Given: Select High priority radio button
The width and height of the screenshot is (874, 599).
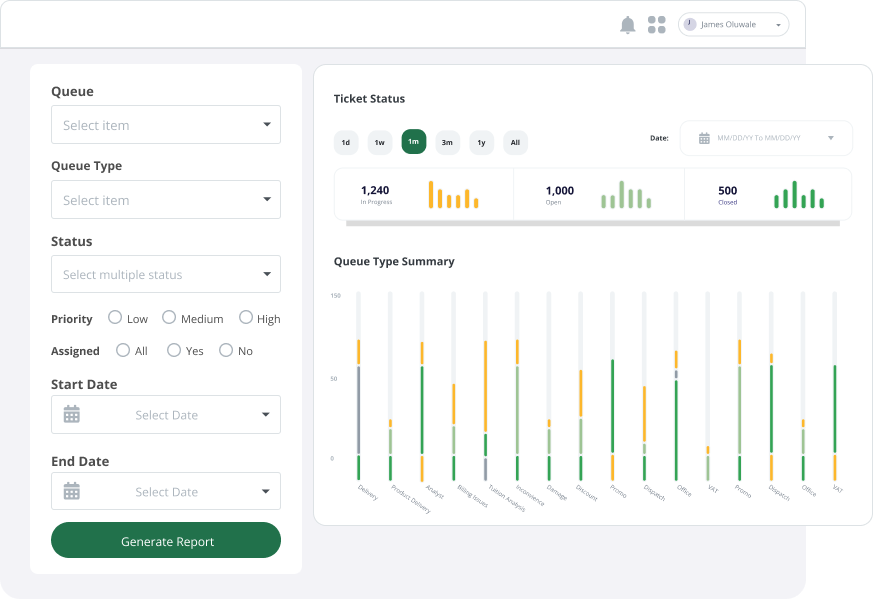Looking at the screenshot, I should pos(246,317).
